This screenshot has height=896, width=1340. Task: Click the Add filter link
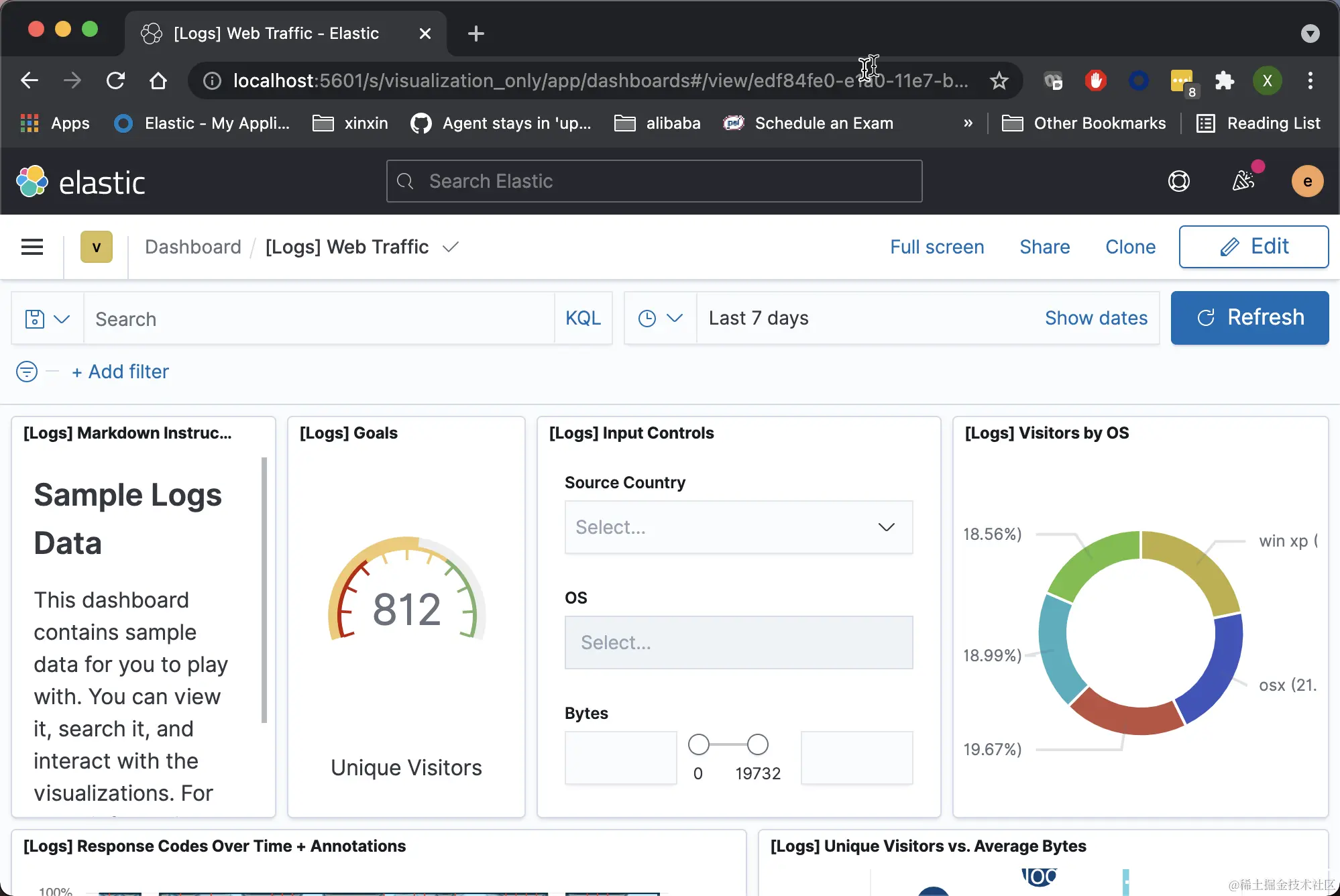pos(121,372)
